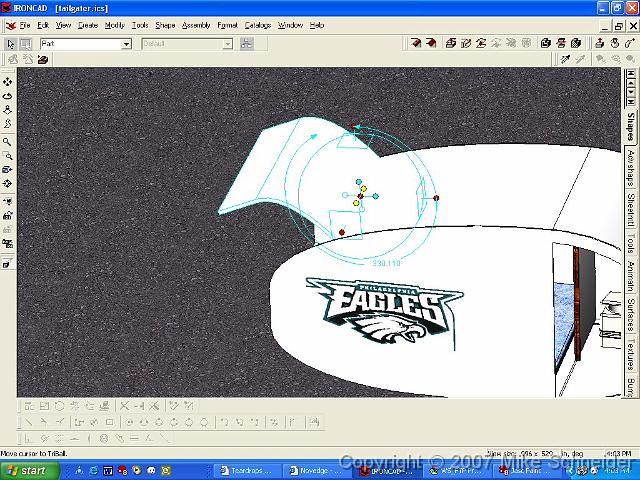This screenshot has width=640, height=480.
Task: Select the walk camera tool in left toolbar
Action: point(7,124)
